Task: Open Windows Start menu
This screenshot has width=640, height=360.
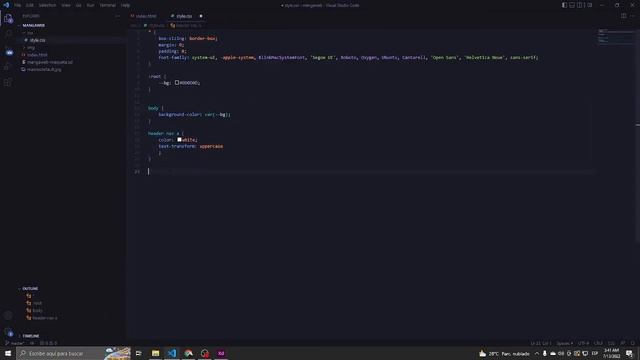Action: click(8, 353)
